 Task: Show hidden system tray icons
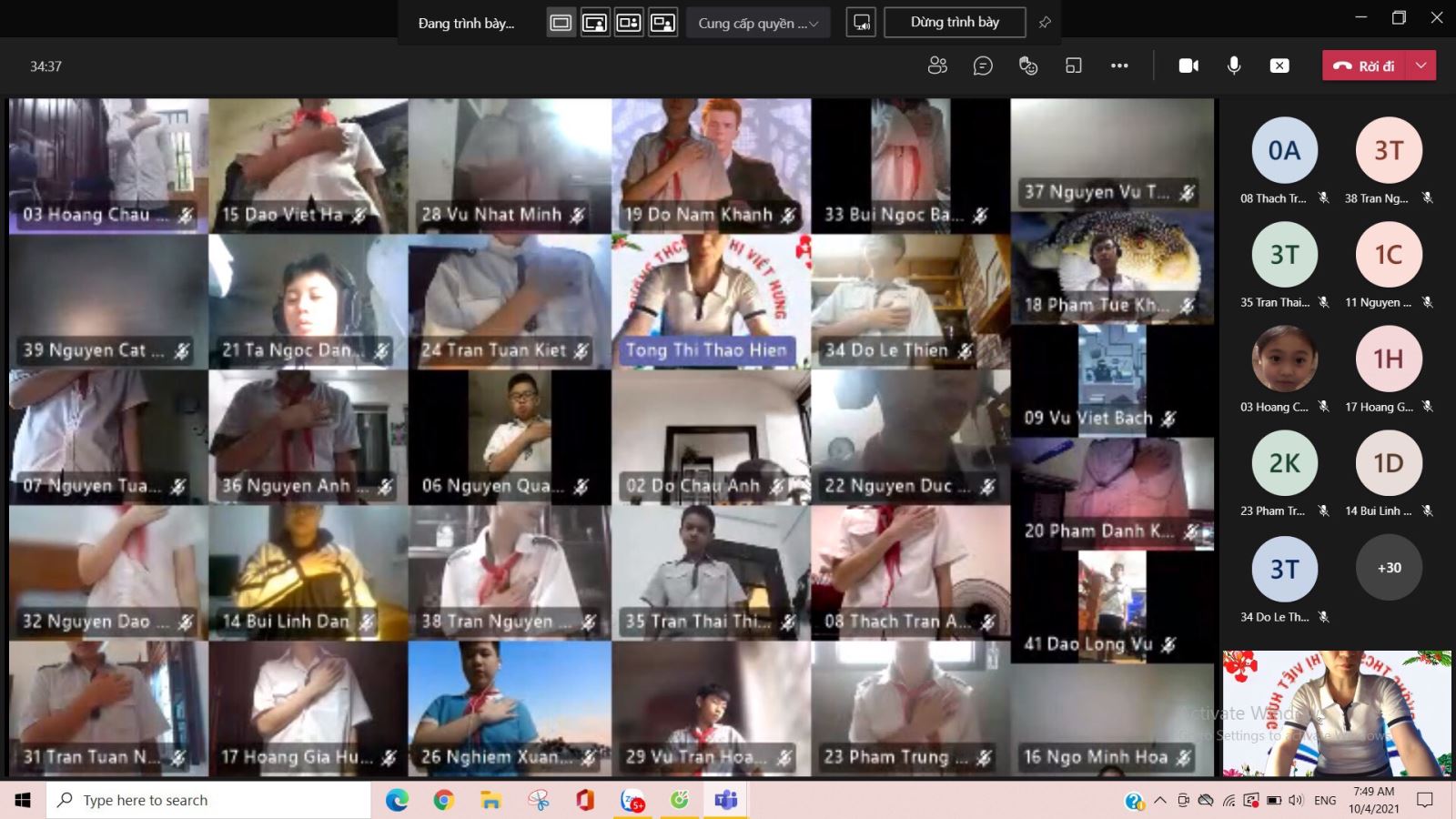pos(1159,801)
